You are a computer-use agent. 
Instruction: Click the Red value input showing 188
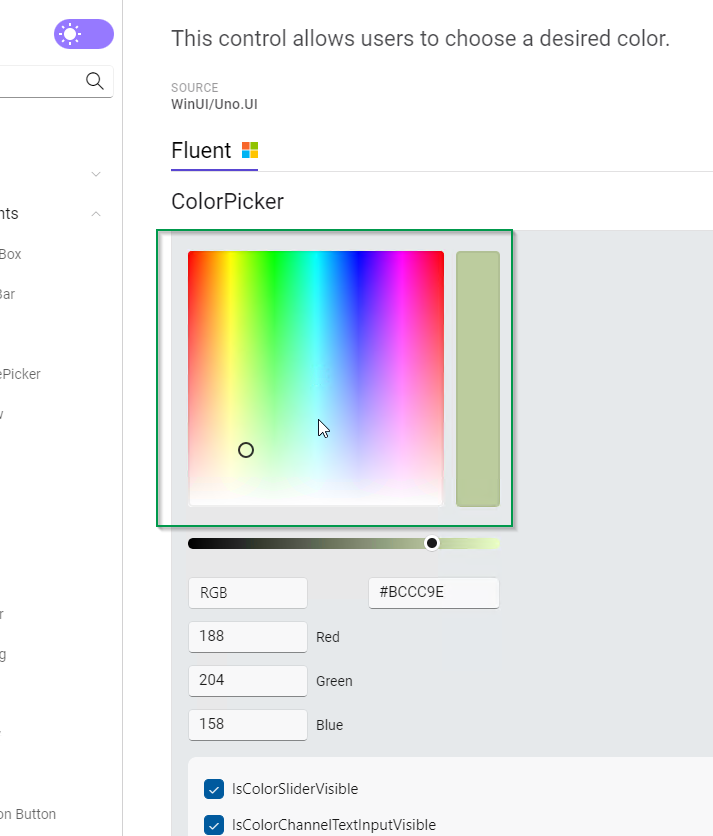247,636
